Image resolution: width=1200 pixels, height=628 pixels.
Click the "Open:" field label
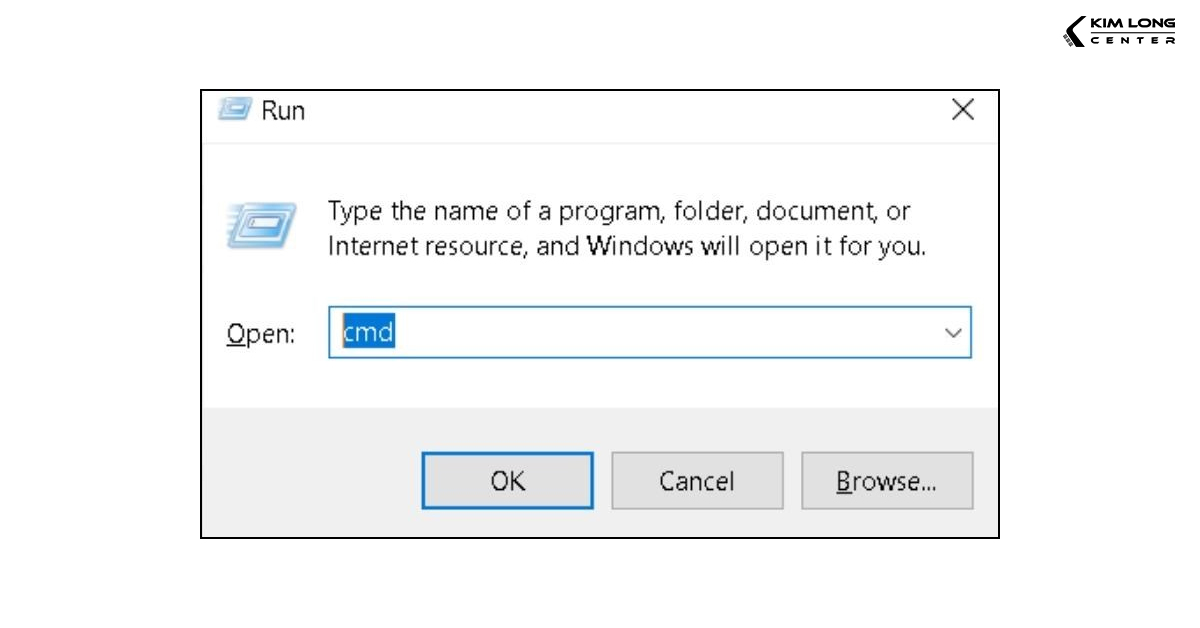[x=260, y=334]
